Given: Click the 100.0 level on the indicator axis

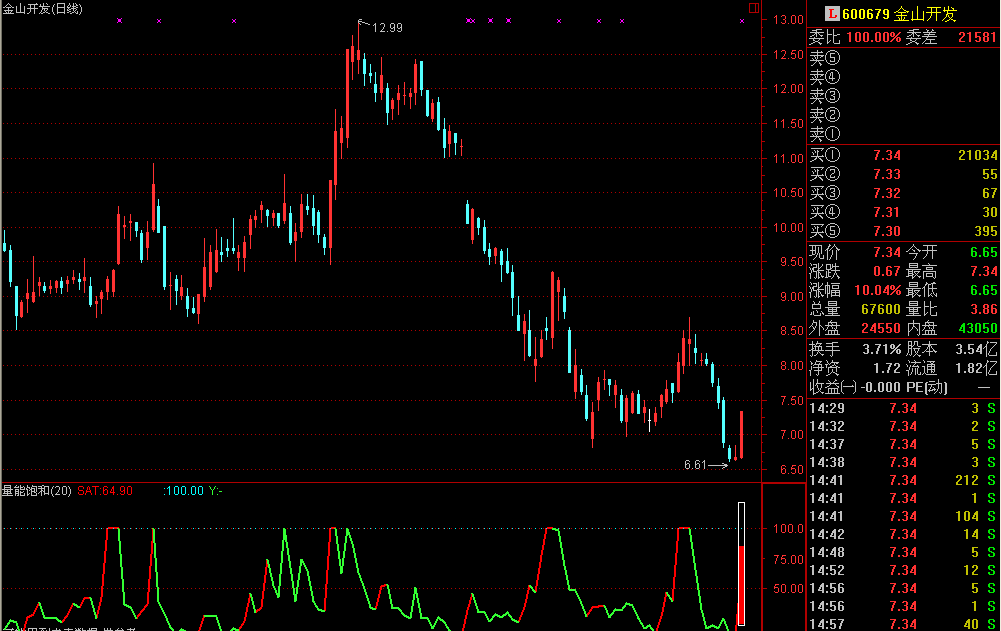Looking at the screenshot, I should [788, 528].
